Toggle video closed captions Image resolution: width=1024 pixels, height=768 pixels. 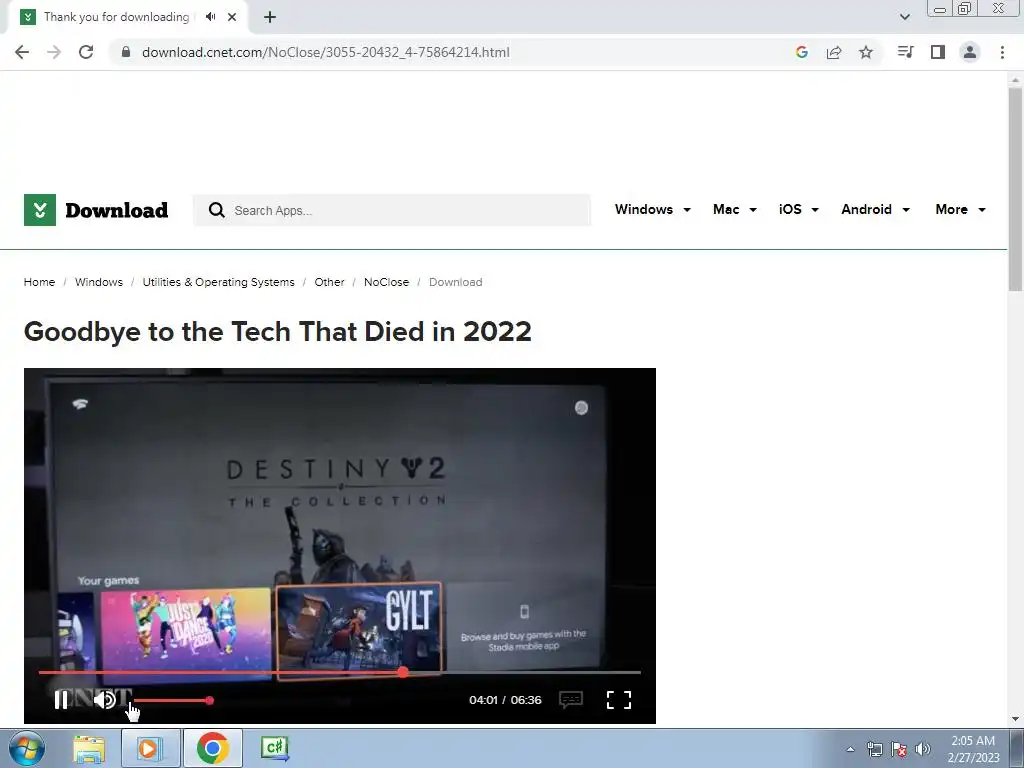tap(571, 700)
